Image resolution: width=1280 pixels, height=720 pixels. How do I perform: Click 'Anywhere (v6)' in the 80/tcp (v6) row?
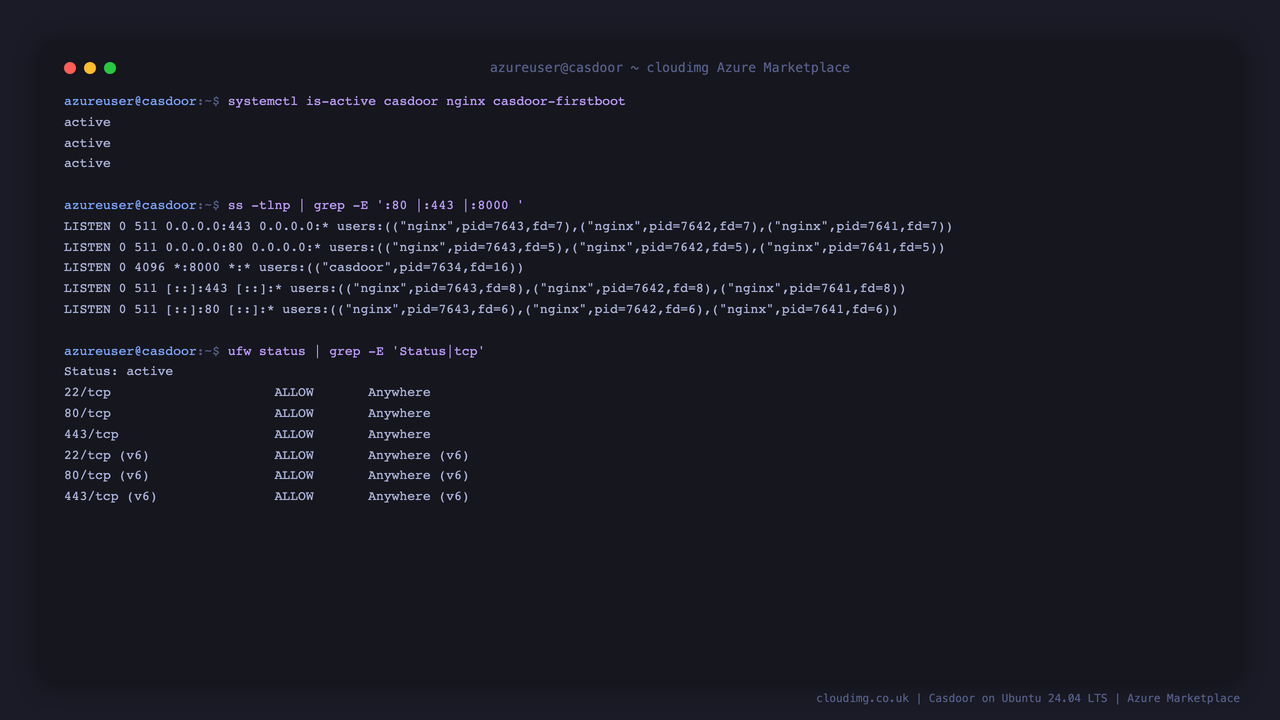coord(418,475)
